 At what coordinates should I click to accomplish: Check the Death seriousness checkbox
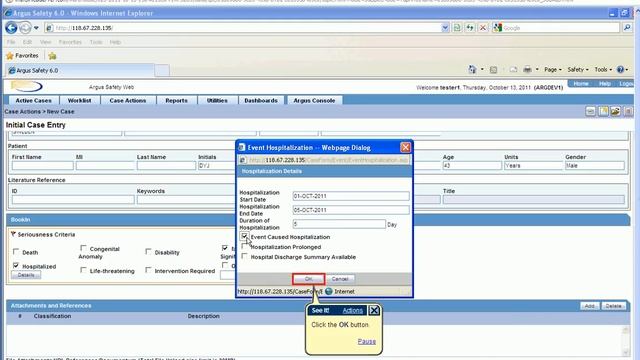point(16,251)
